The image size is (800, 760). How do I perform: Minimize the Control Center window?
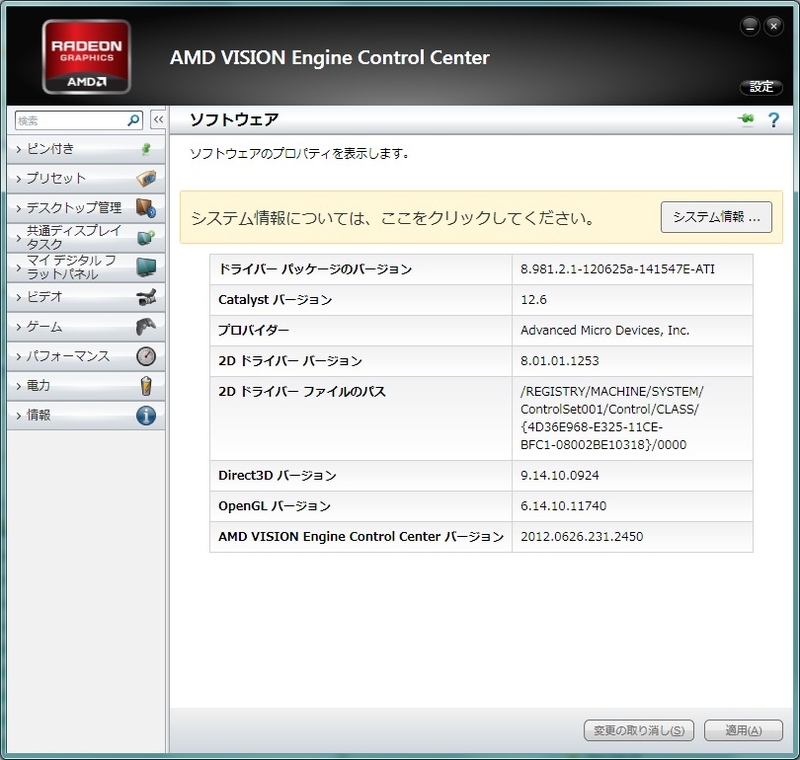pyautogui.click(x=750, y=27)
